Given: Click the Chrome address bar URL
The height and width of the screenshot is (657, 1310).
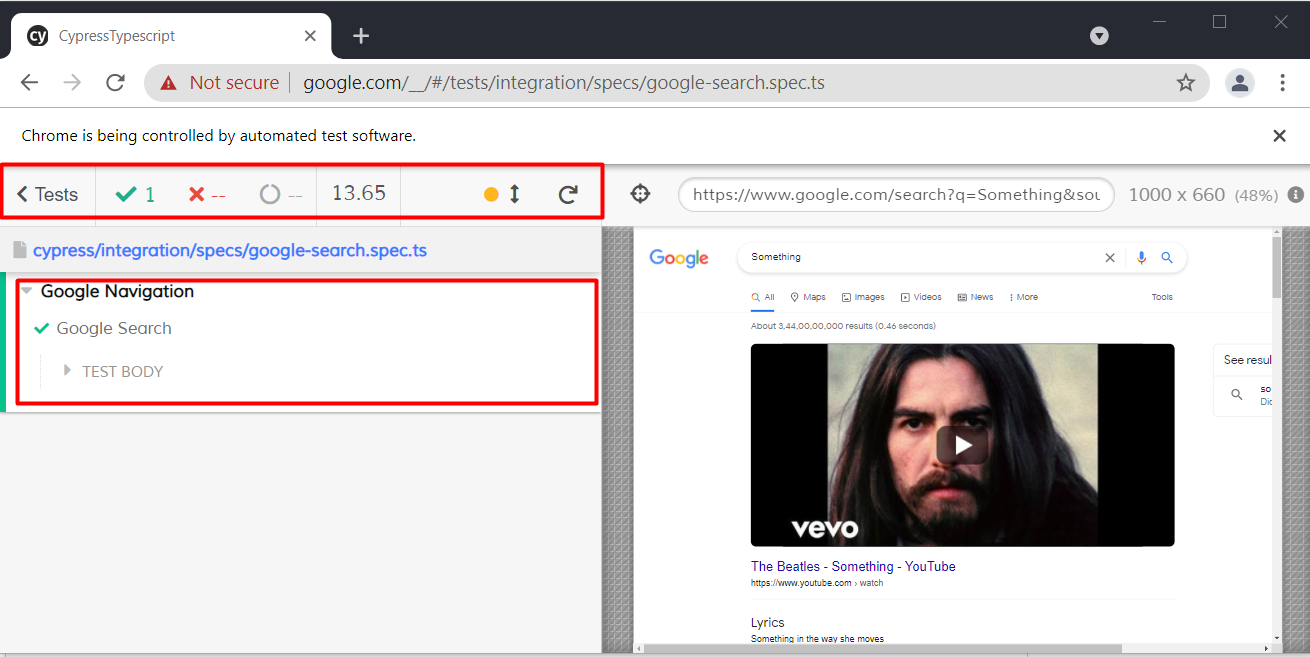Looking at the screenshot, I should pos(564,83).
